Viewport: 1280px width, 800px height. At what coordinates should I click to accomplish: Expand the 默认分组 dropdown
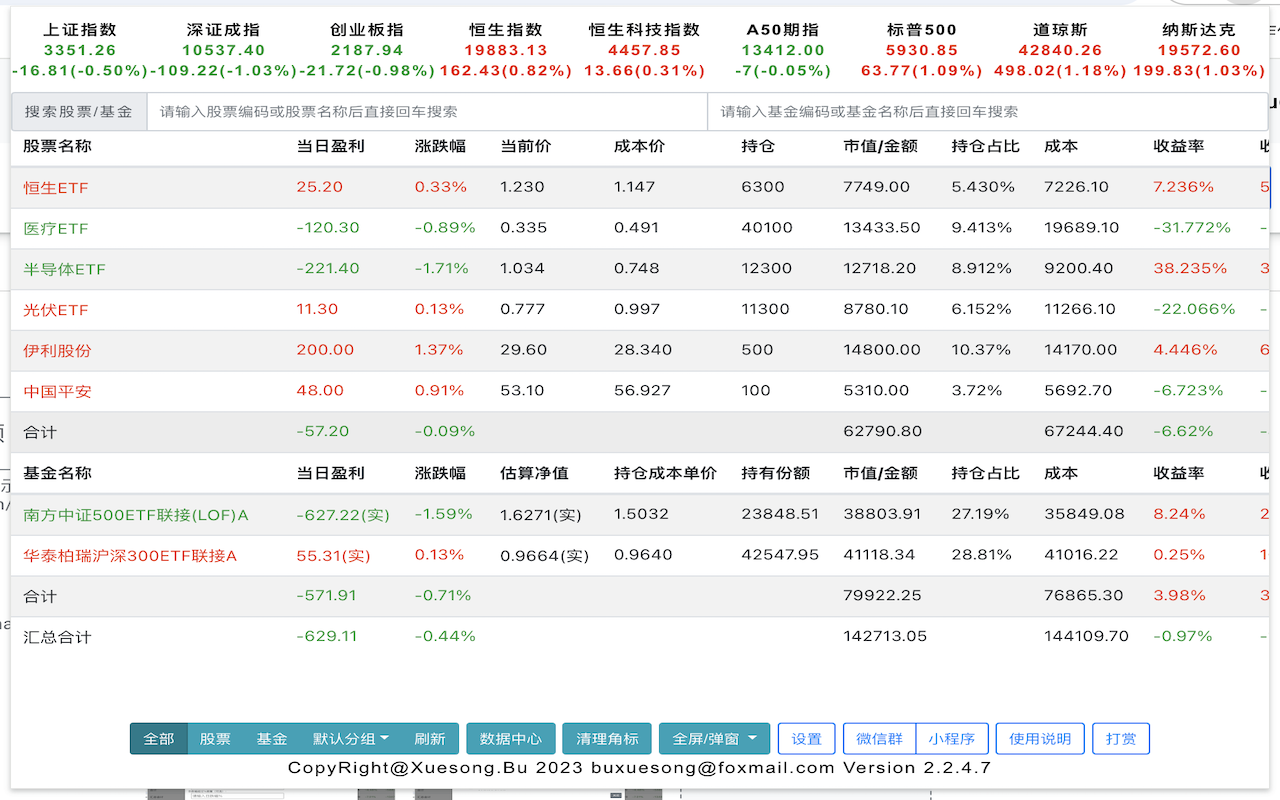[x=351, y=739]
